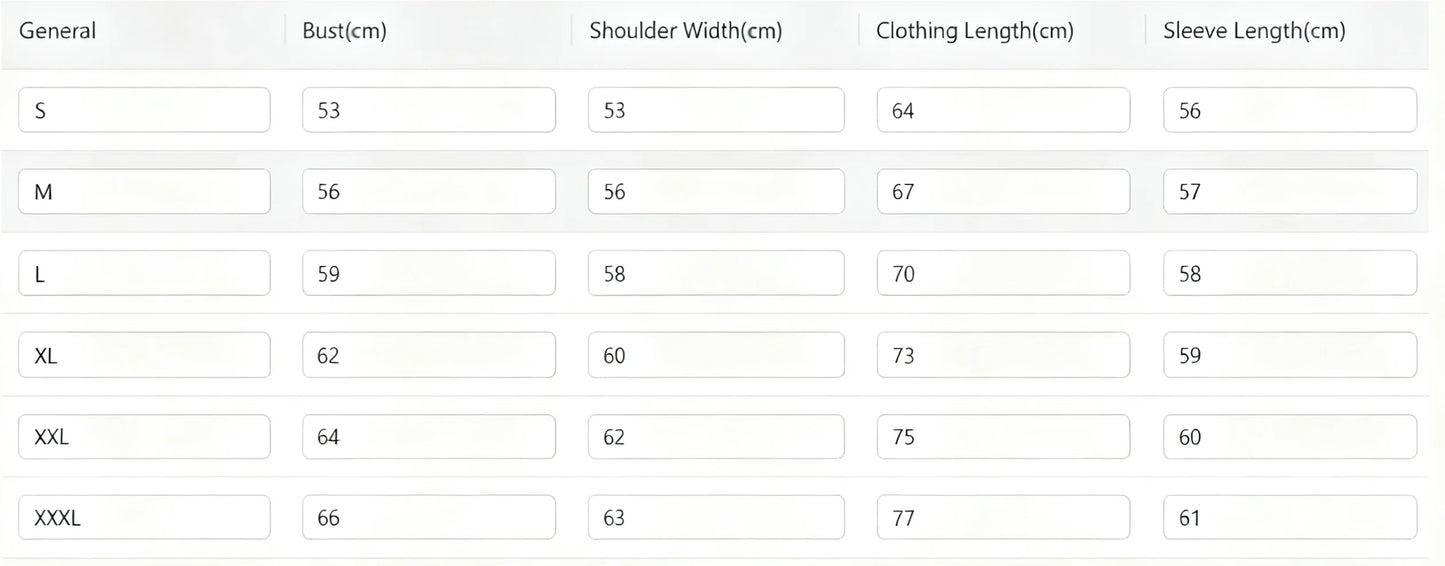Edit Sleeve Length for size M

coord(1289,191)
